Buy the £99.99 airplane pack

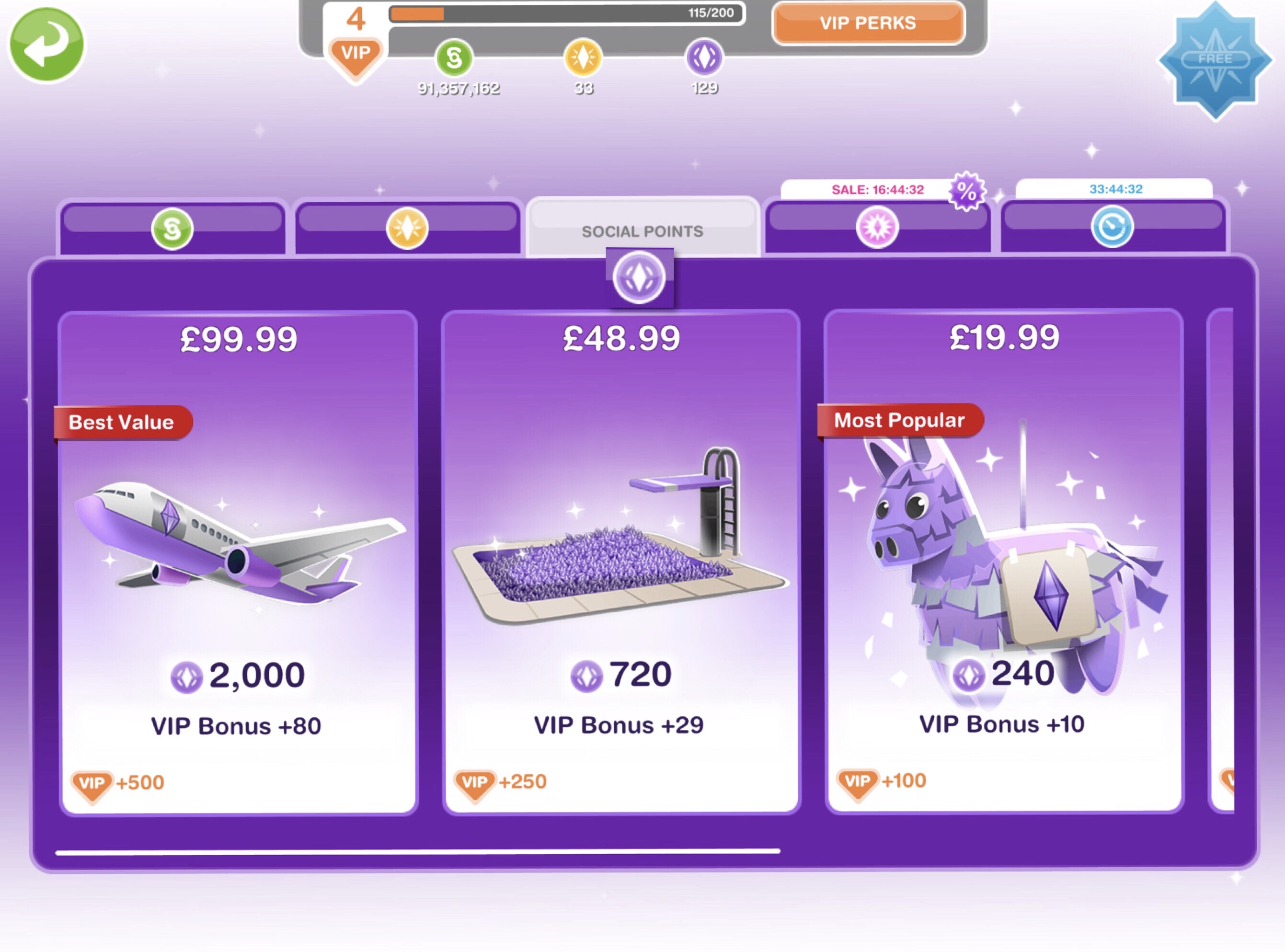click(x=238, y=562)
